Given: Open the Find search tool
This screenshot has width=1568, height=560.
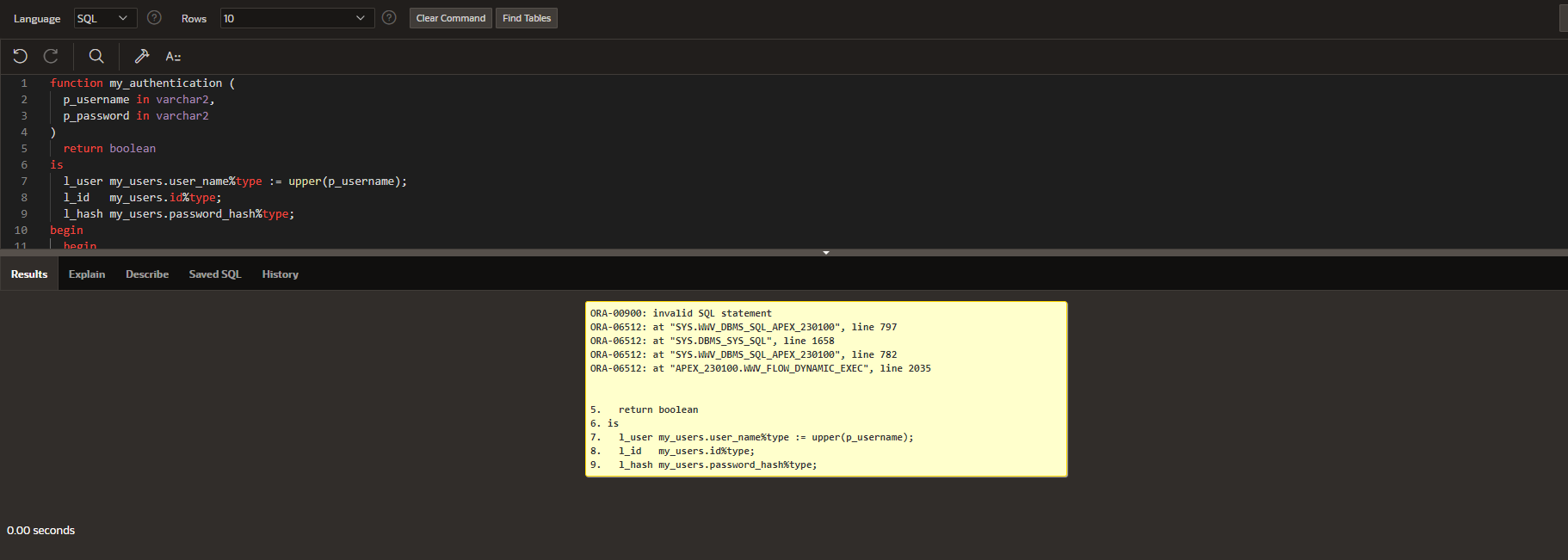Looking at the screenshot, I should 96,56.
